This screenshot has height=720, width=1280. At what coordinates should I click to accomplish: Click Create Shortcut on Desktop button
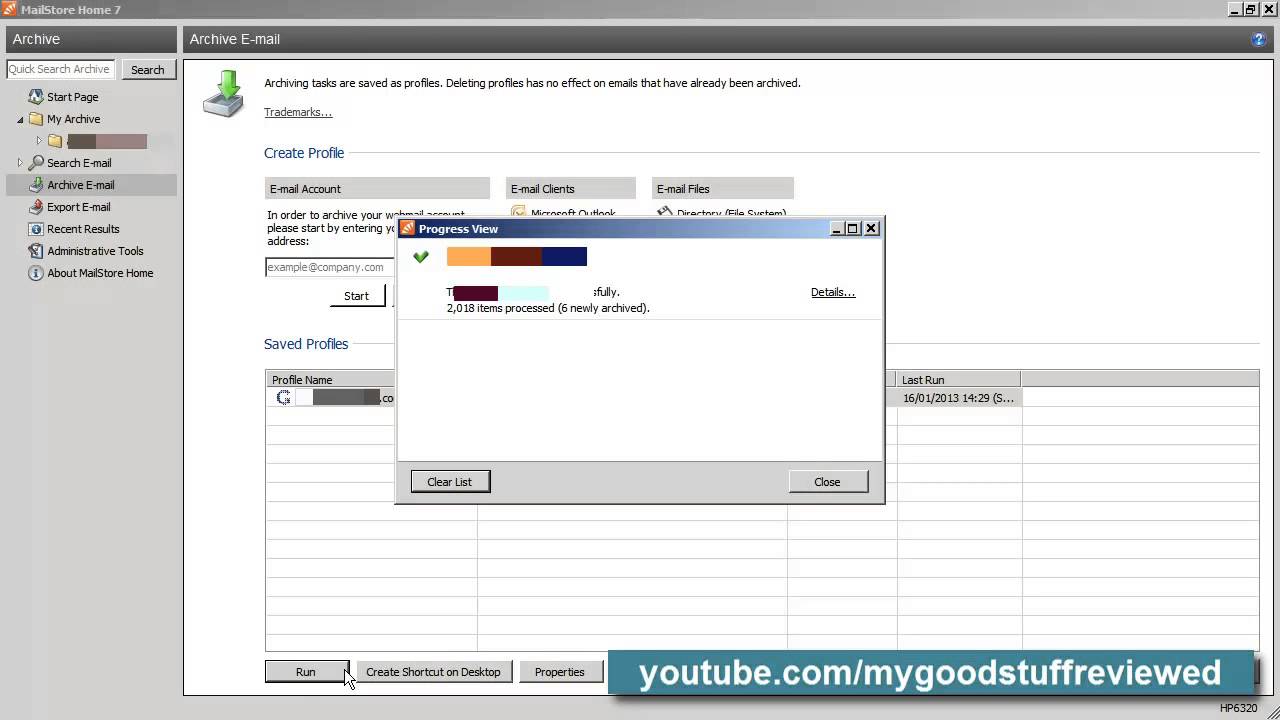[433, 672]
